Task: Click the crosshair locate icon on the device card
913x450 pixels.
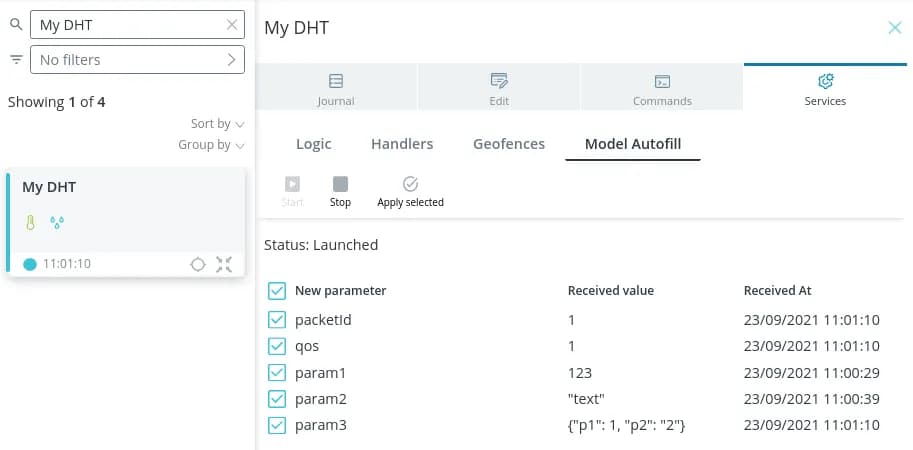Action: (x=198, y=264)
